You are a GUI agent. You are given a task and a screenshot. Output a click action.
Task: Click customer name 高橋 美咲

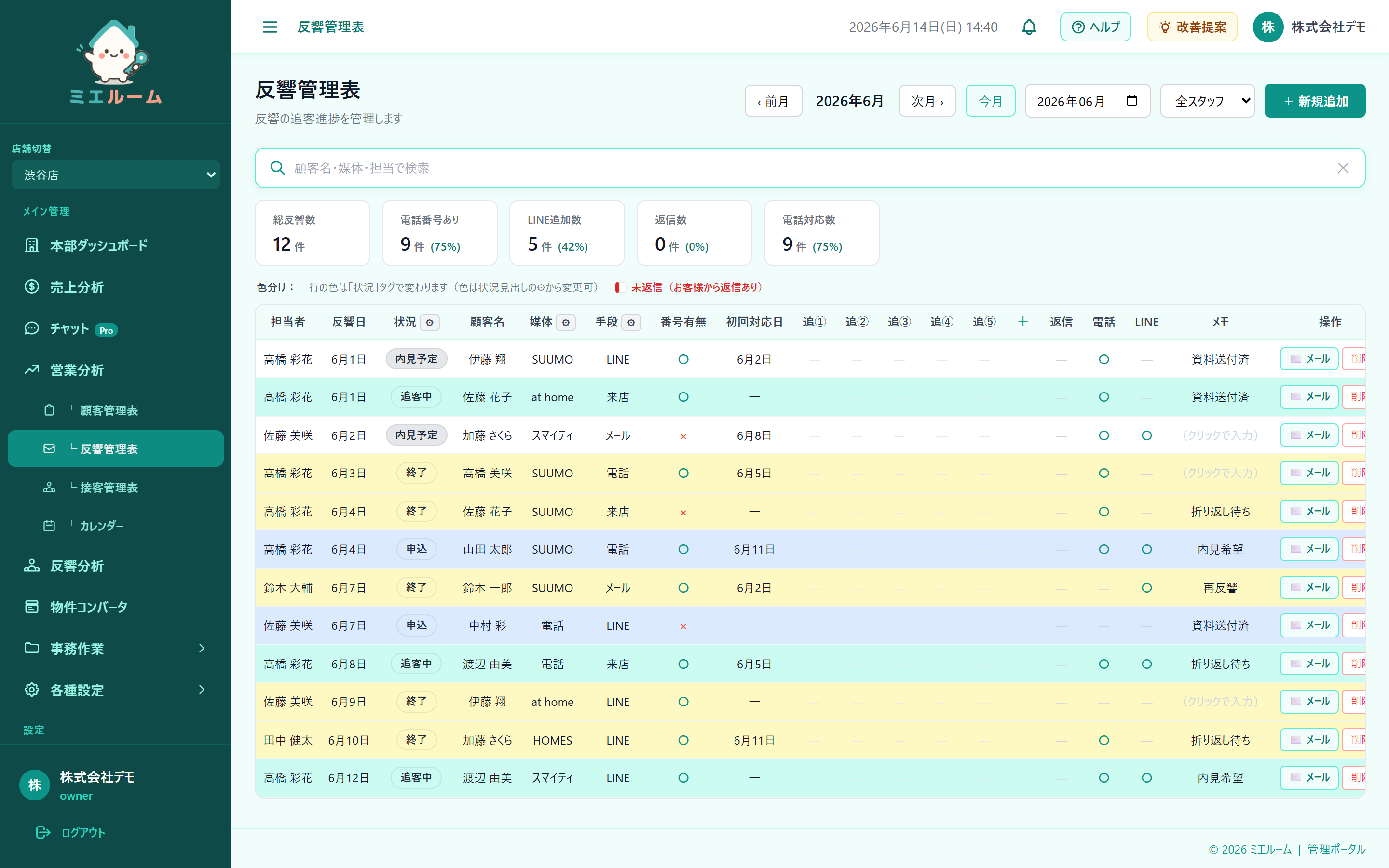[x=487, y=473]
